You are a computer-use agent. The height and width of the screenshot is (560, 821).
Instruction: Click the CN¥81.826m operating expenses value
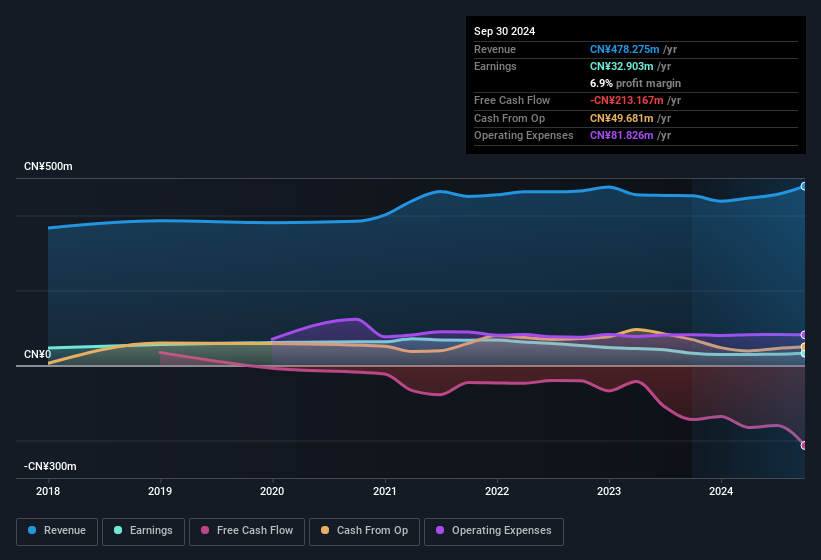pos(622,136)
